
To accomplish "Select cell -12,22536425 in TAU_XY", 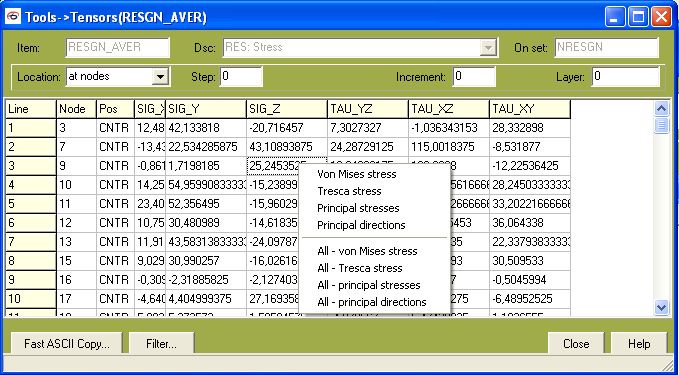I will 530,166.
